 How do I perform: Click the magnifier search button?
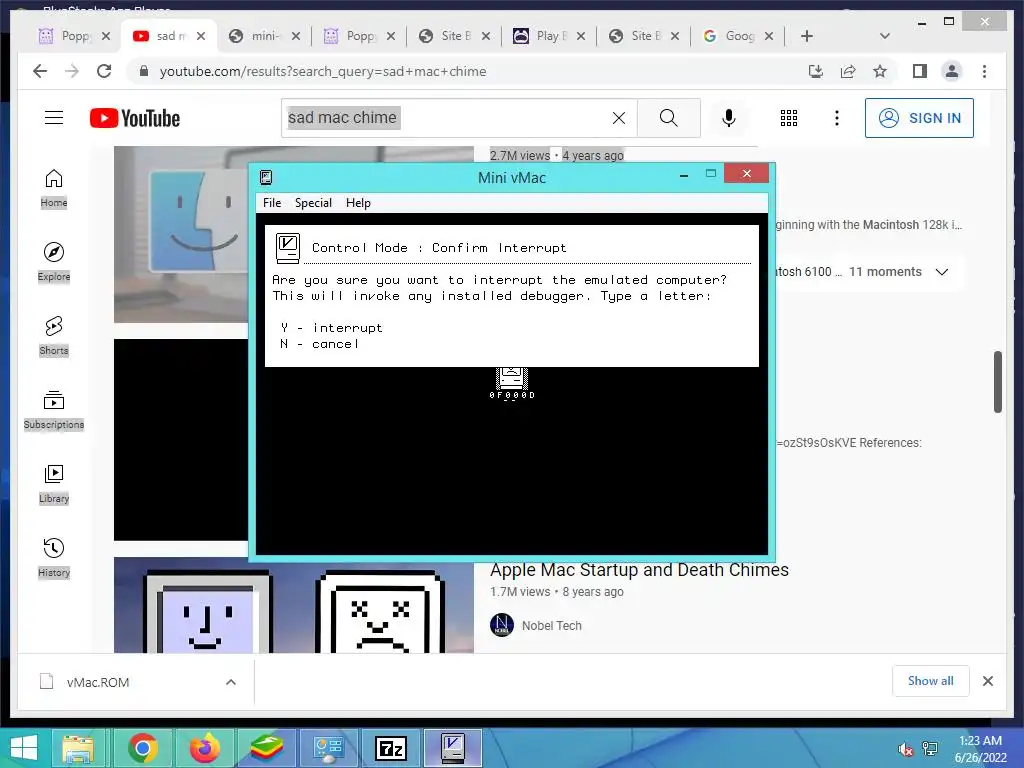click(x=668, y=118)
